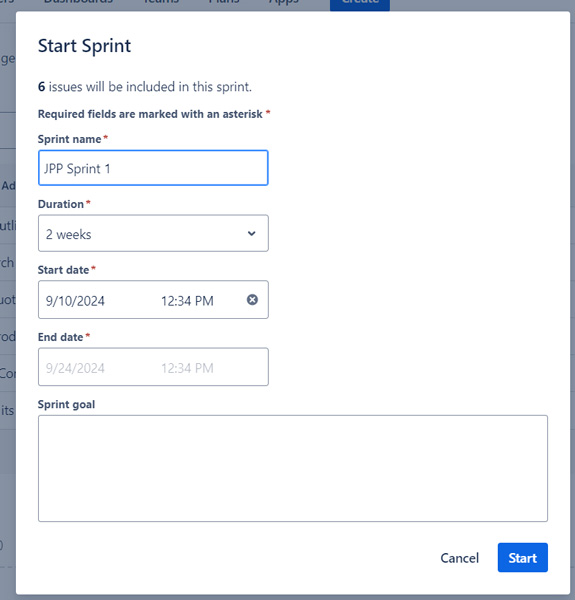The width and height of the screenshot is (575, 600).
Task: Open the Duration dropdown chevron
Action: pyautogui.click(x=251, y=233)
